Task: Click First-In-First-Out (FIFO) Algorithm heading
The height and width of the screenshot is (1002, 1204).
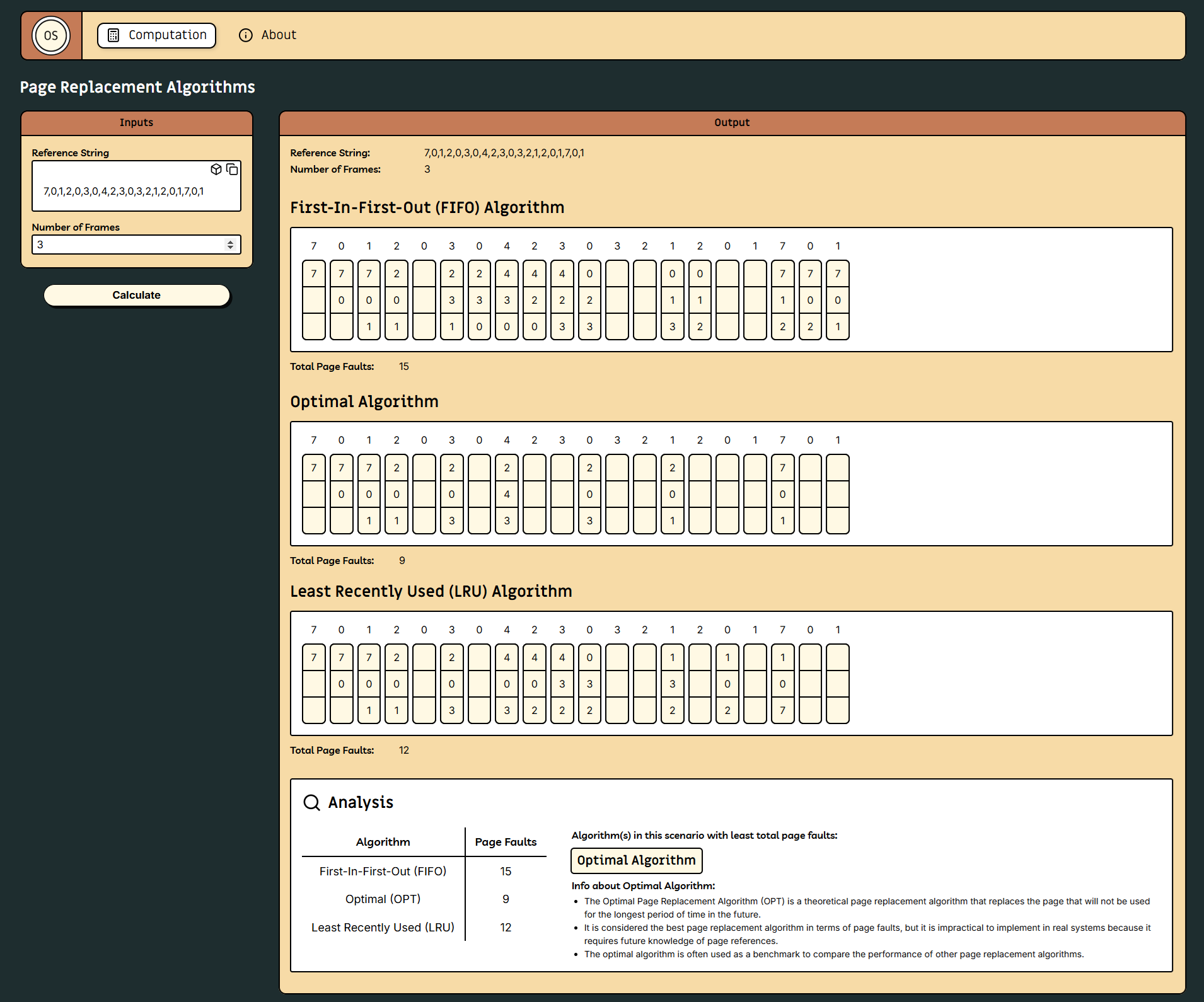Action: click(x=427, y=207)
